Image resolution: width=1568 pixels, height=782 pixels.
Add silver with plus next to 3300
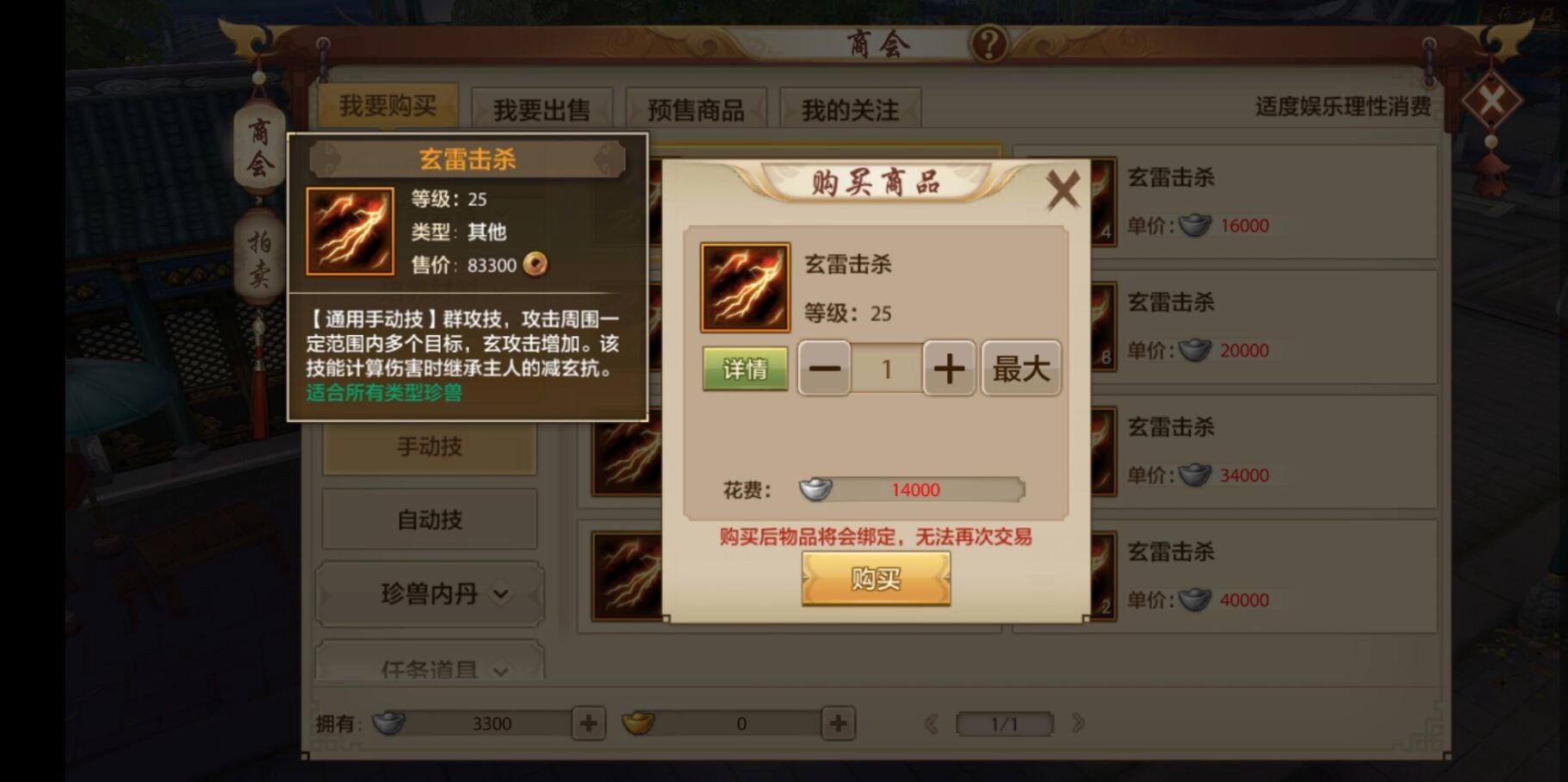coord(589,723)
